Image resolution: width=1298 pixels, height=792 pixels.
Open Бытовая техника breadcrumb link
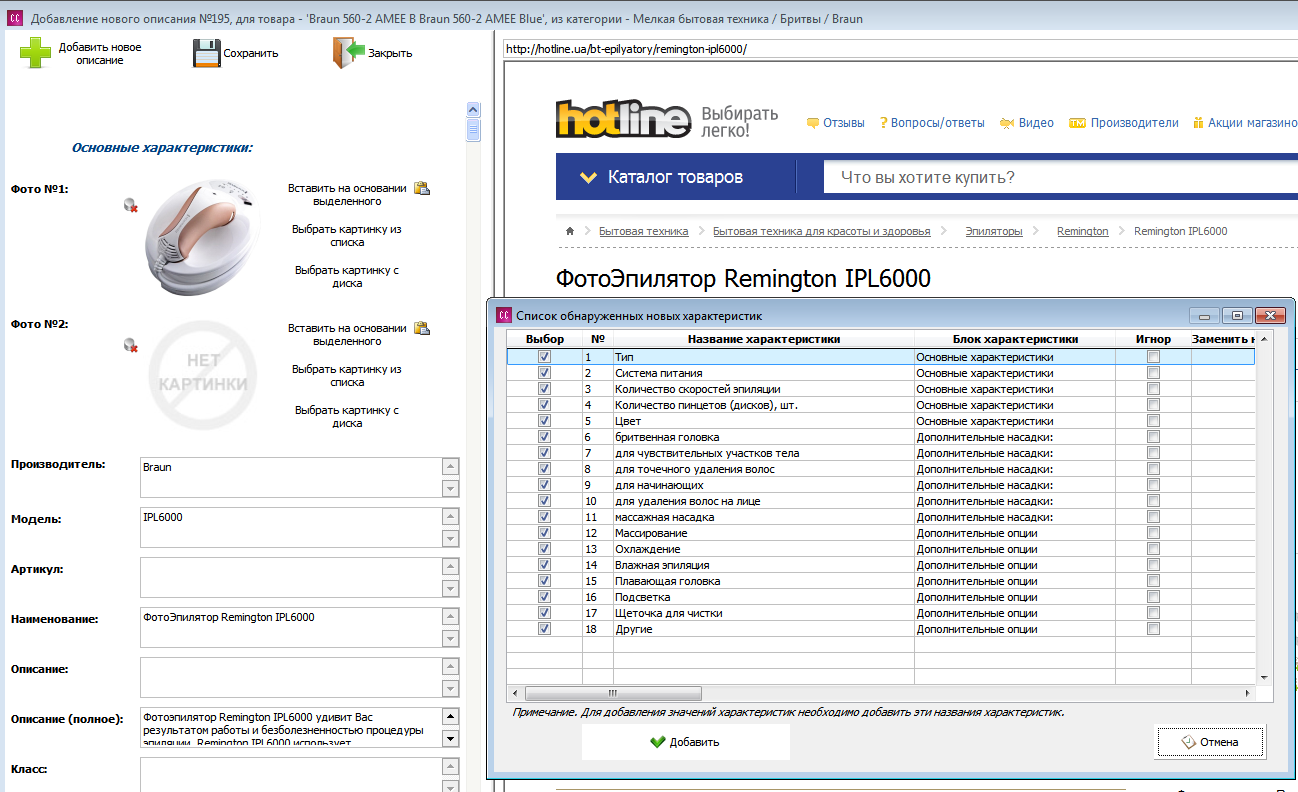pyautogui.click(x=644, y=231)
